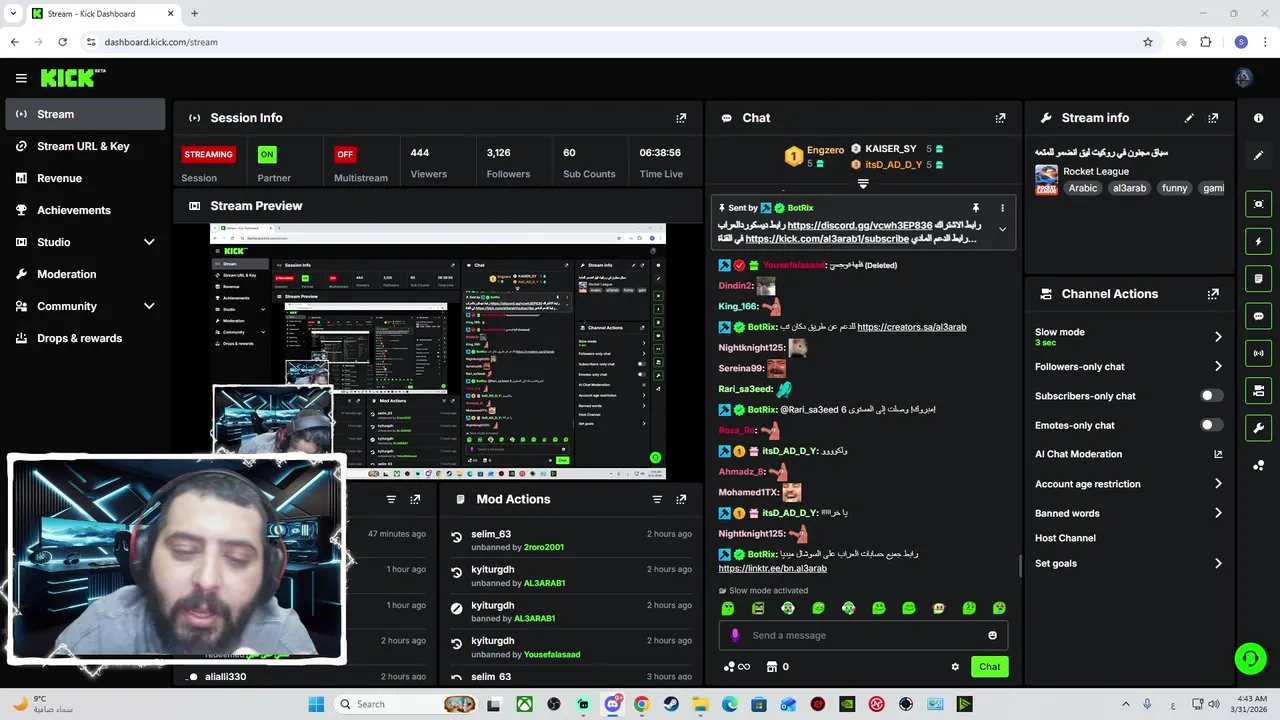This screenshot has height=720, width=1280.
Task: Click the note icon in right sidebar
Action: point(1258,279)
